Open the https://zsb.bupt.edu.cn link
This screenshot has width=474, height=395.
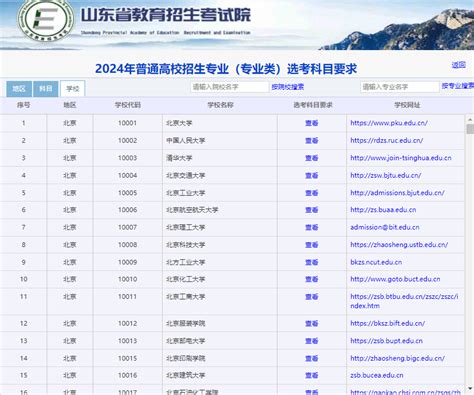tap(386, 341)
